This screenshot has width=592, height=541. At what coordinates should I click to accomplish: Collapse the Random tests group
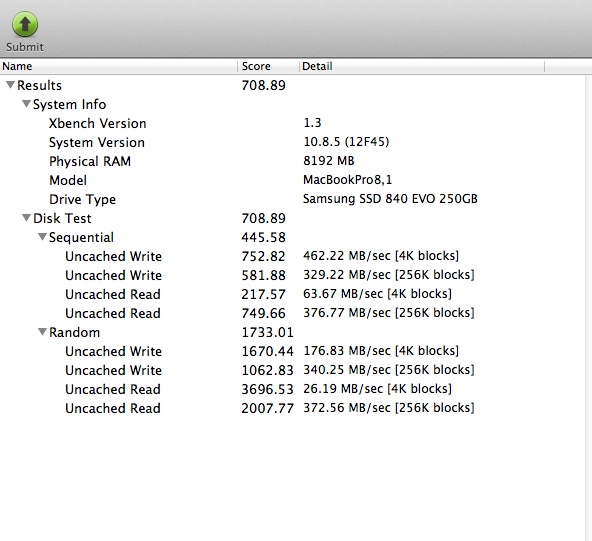pyautogui.click(x=42, y=332)
